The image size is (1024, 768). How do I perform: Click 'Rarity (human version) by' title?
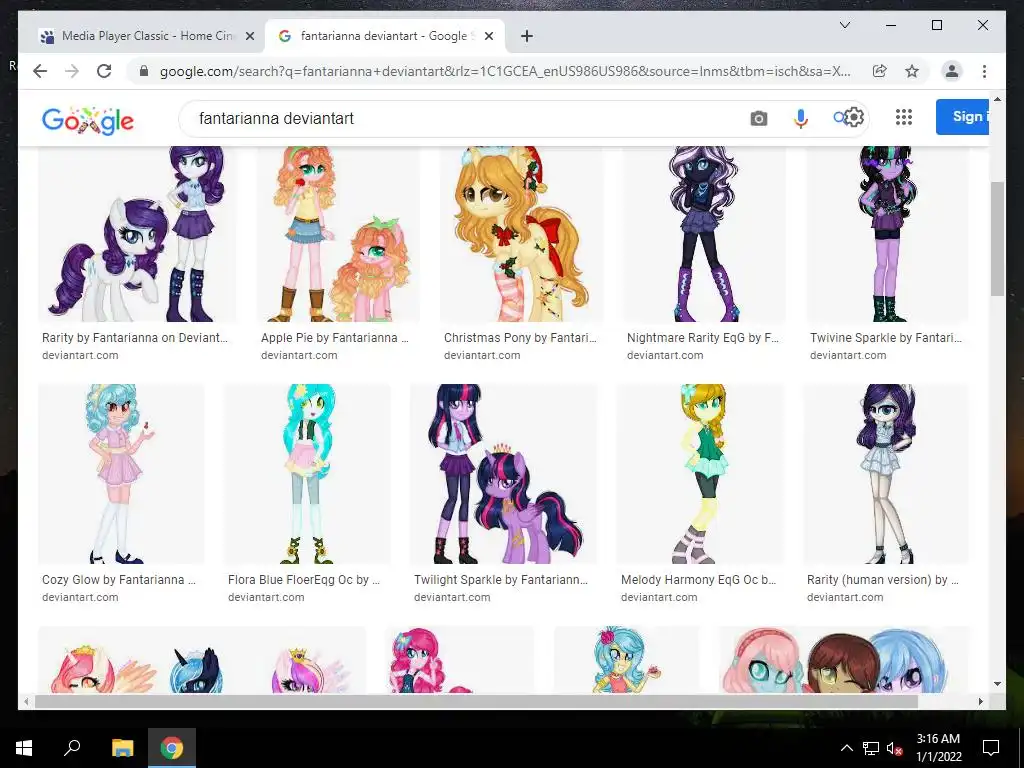[x=883, y=579]
